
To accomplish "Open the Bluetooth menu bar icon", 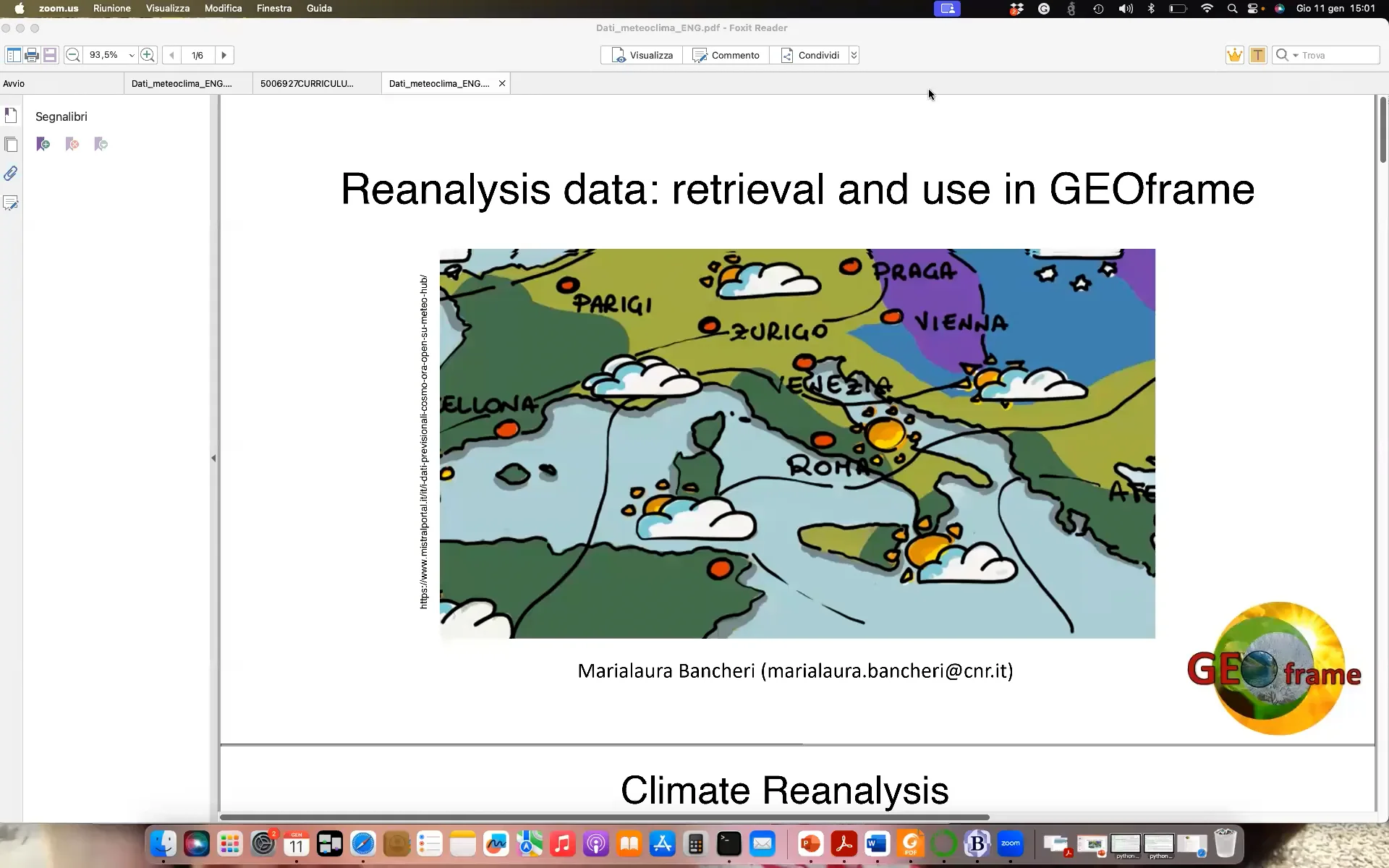I will point(1151,9).
